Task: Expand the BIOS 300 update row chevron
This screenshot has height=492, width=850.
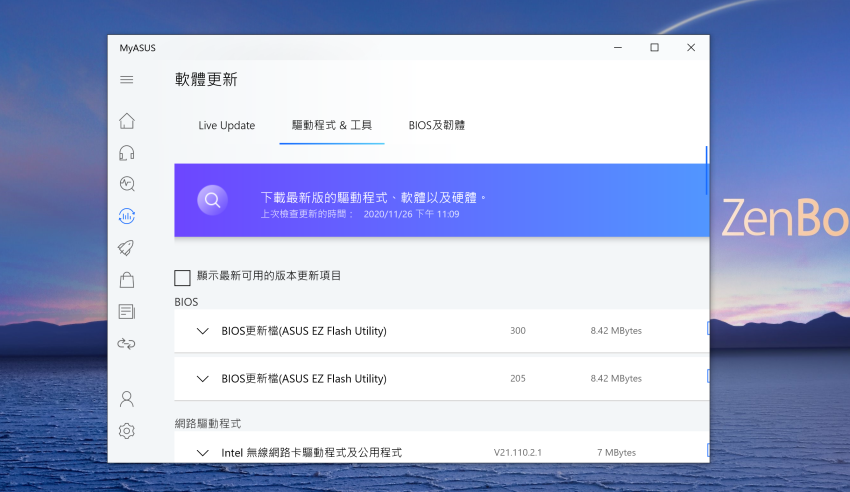Action: click(203, 331)
